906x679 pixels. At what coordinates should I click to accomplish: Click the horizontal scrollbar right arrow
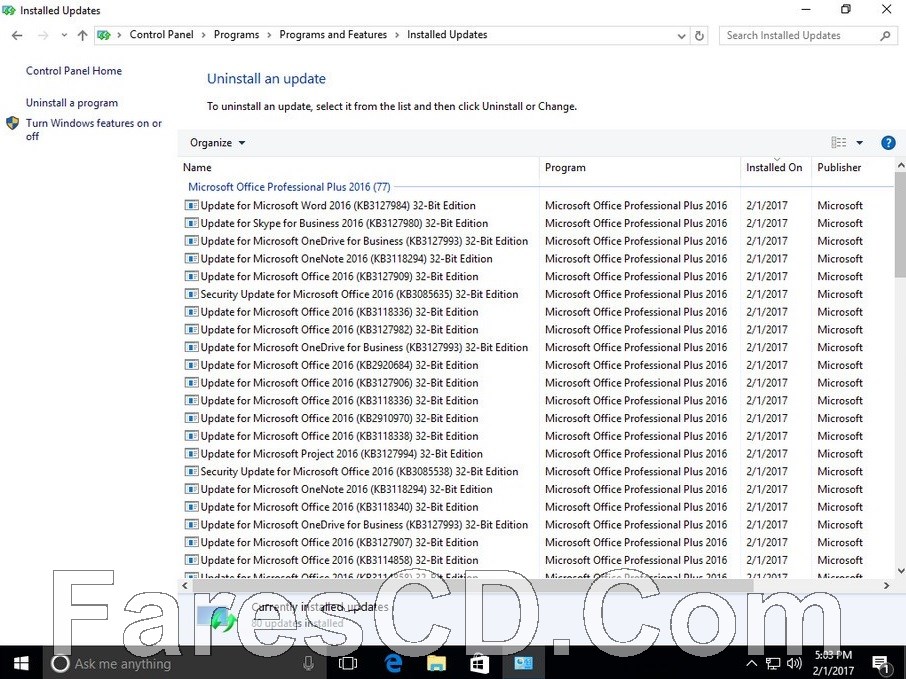click(886, 585)
